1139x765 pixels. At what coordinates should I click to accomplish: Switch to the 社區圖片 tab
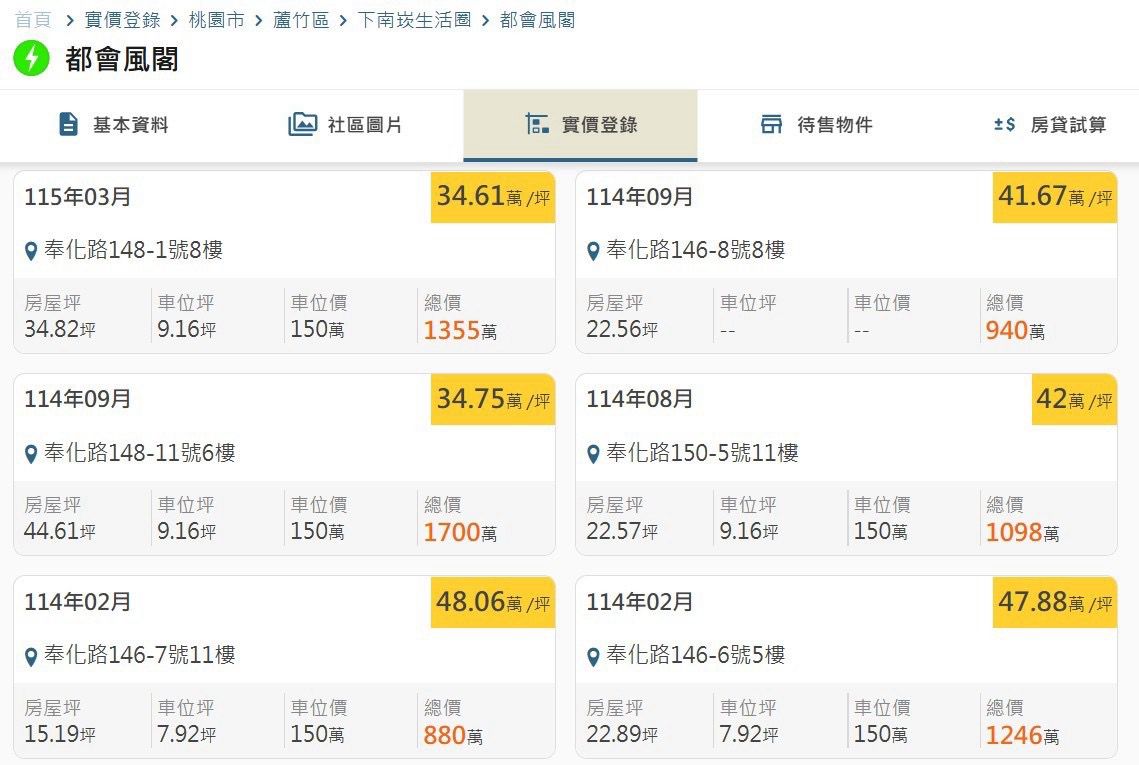pos(346,125)
